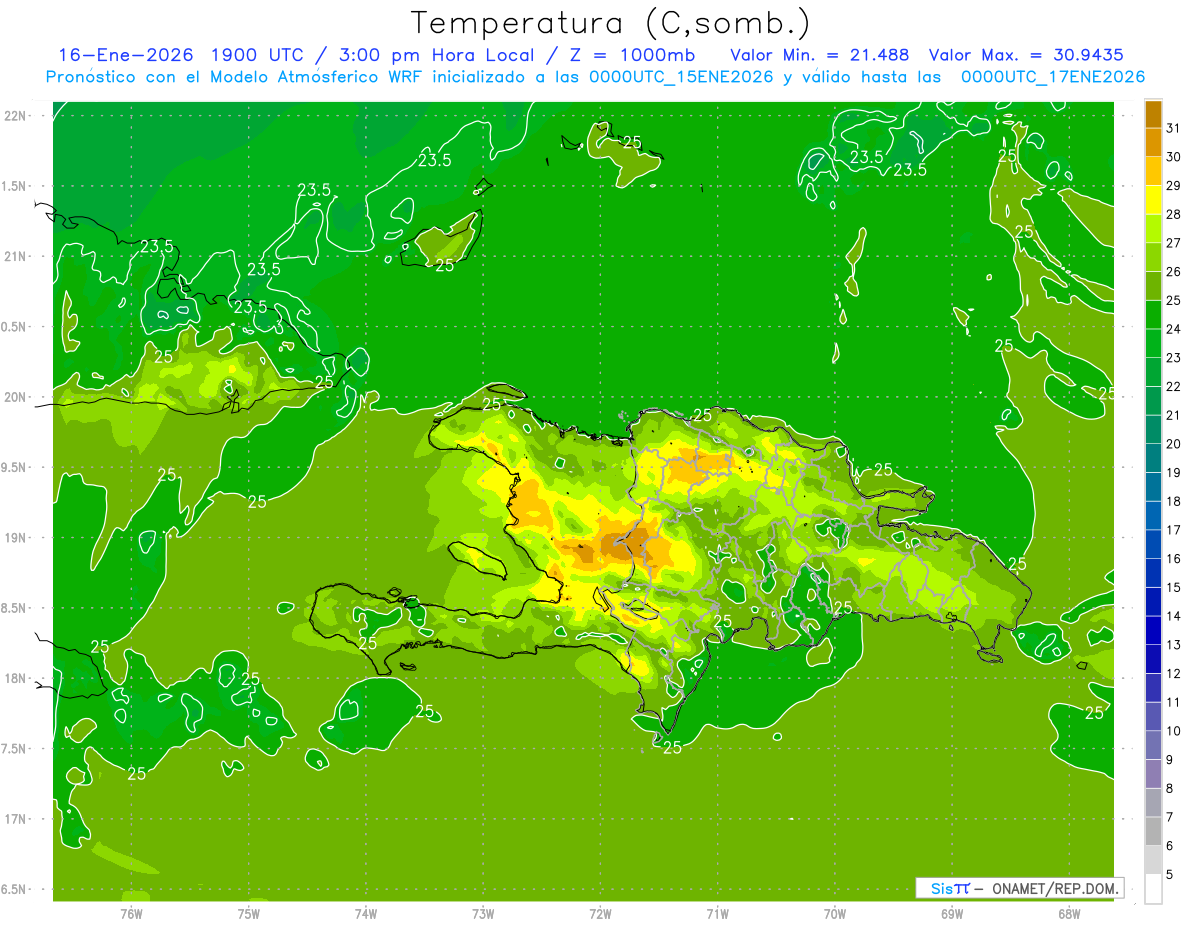Click the longitude axis label "69W"
1200x927 pixels.
(952, 913)
